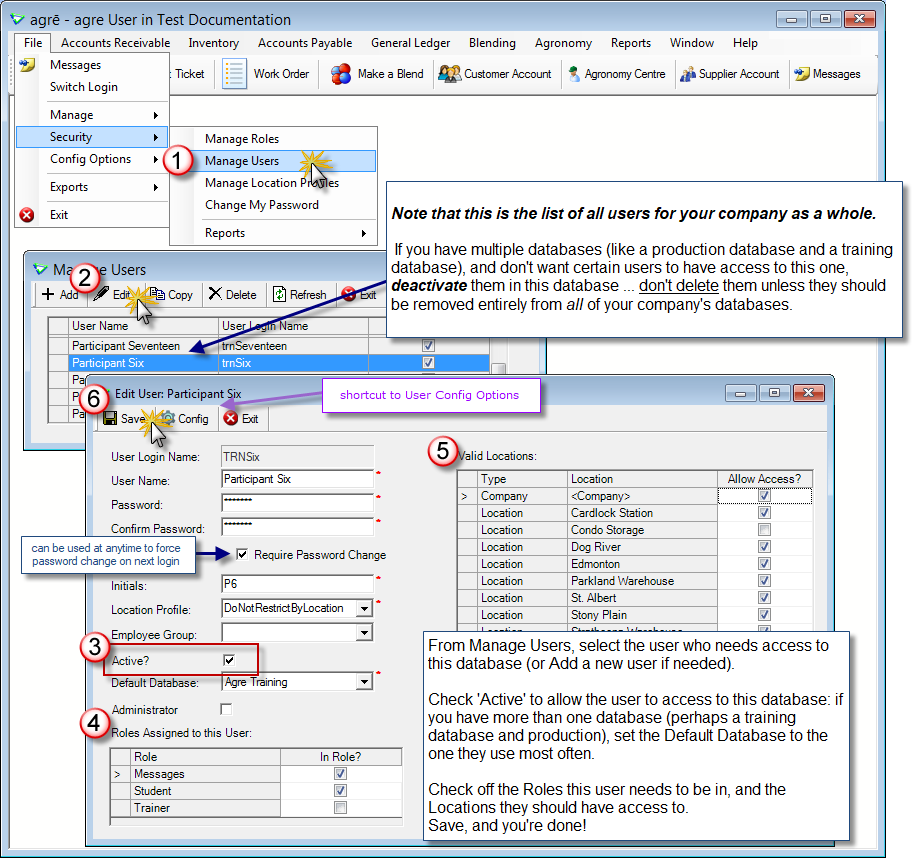Open the Accounts Receivable menu
The height and width of the screenshot is (858, 912).
tap(115, 43)
